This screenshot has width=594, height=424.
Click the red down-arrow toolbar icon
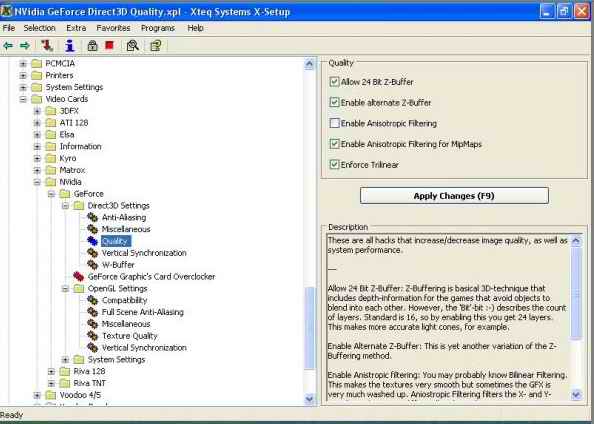pos(47,45)
